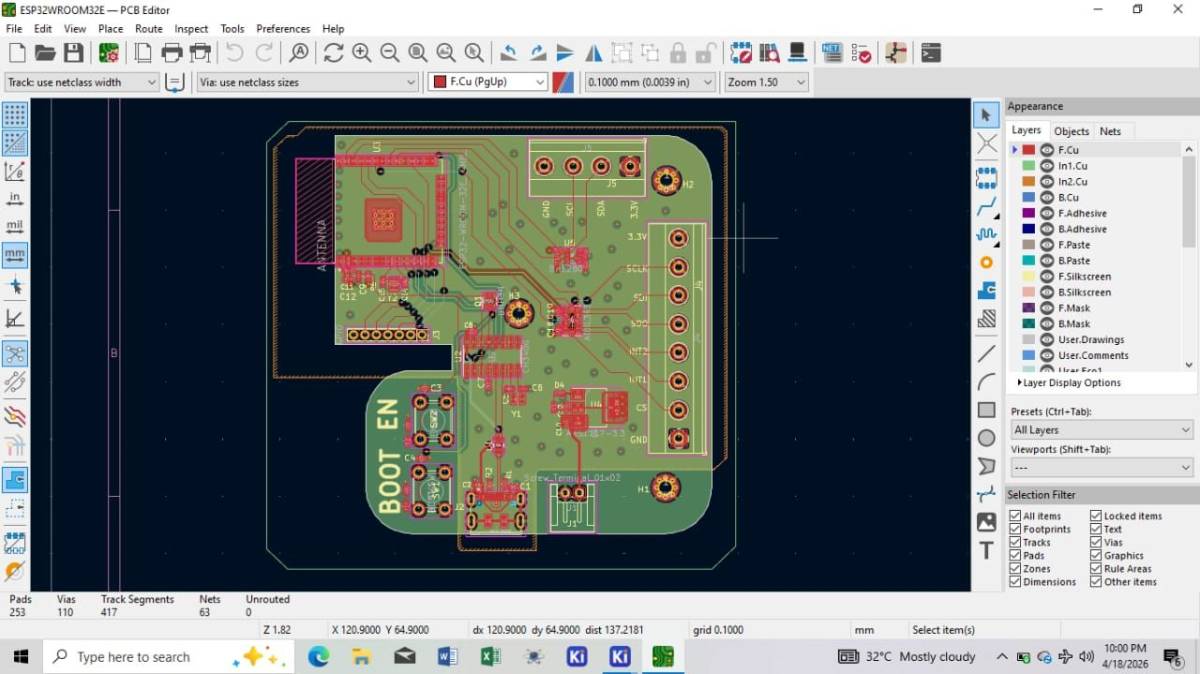The height and width of the screenshot is (674, 1200).
Task: Open the Via sizes dropdown
Action: coord(307,82)
